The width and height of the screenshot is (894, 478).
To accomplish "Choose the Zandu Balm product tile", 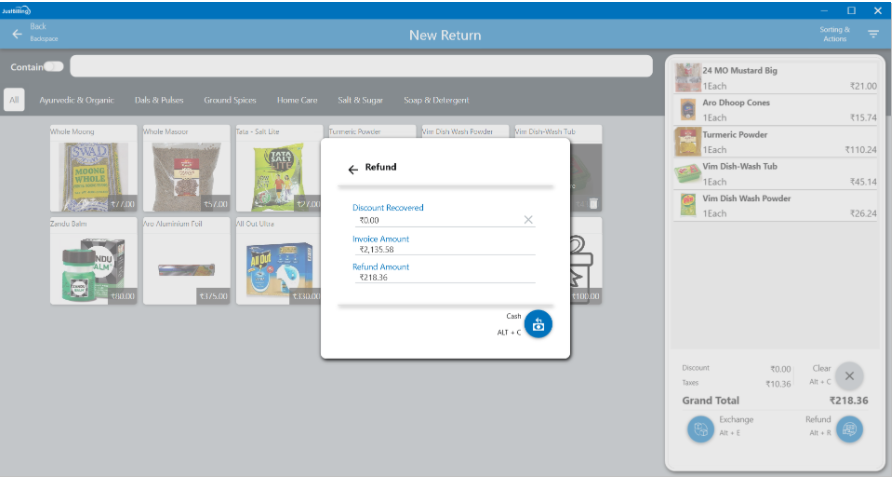I will click(92, 261).
